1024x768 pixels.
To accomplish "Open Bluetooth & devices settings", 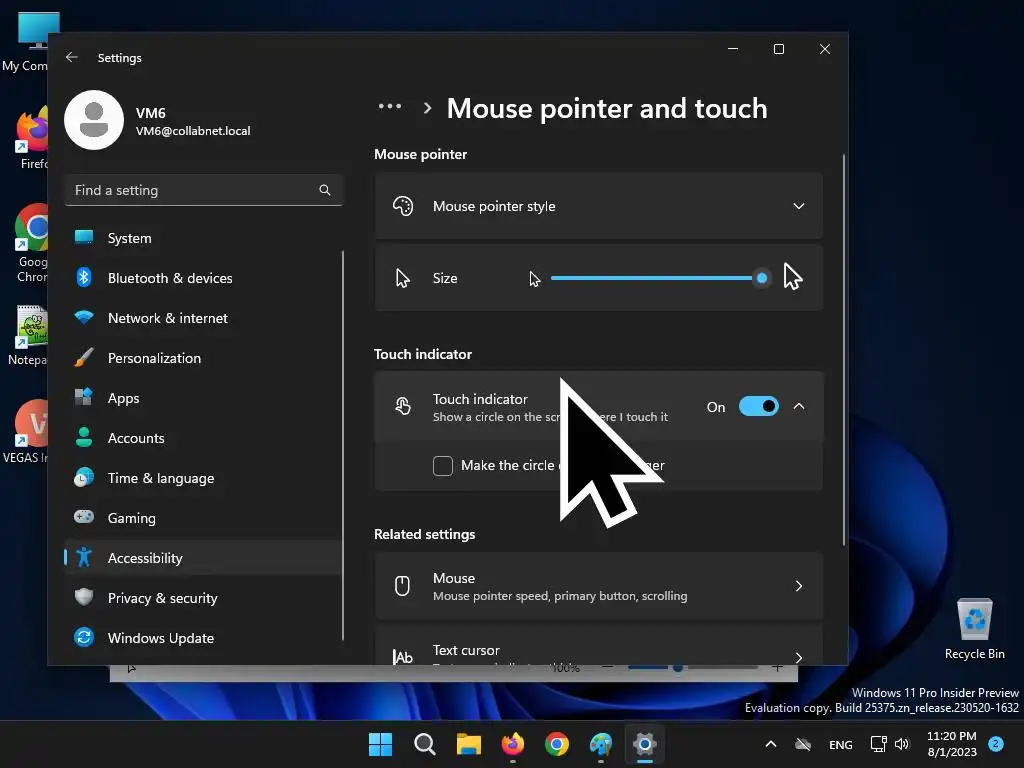I will coord(204,278).
